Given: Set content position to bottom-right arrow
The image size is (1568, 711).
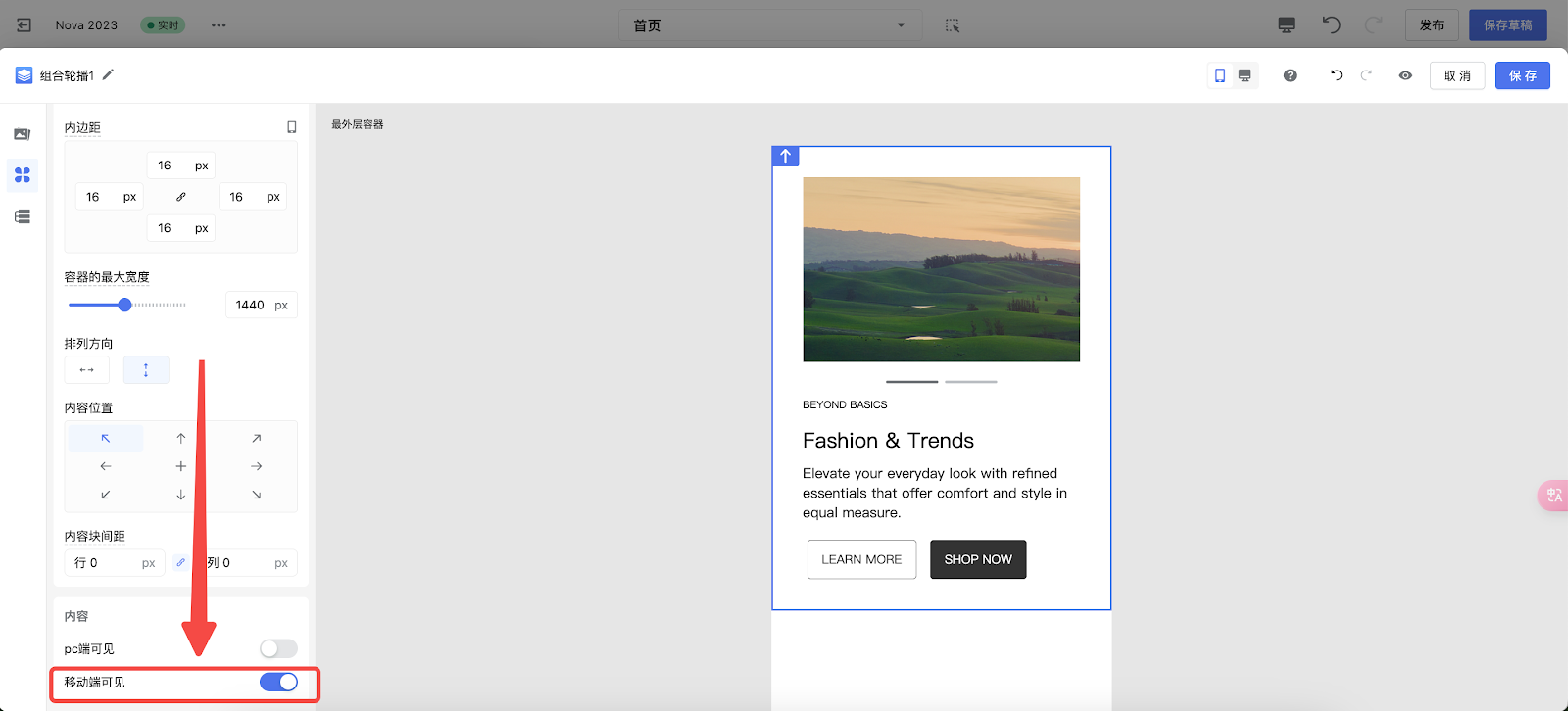Looking at the screenshot, I should (x=256, y=495).
